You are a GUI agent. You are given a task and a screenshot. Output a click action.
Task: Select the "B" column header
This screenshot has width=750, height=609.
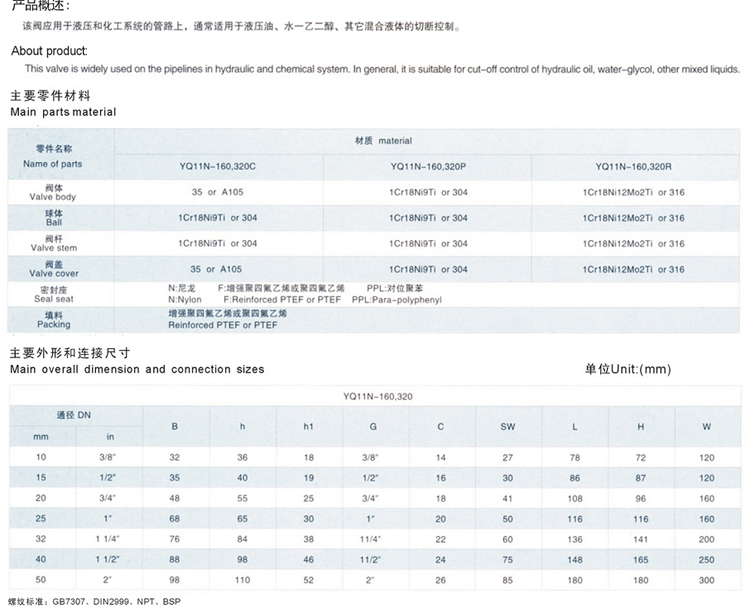click(175, 426)
